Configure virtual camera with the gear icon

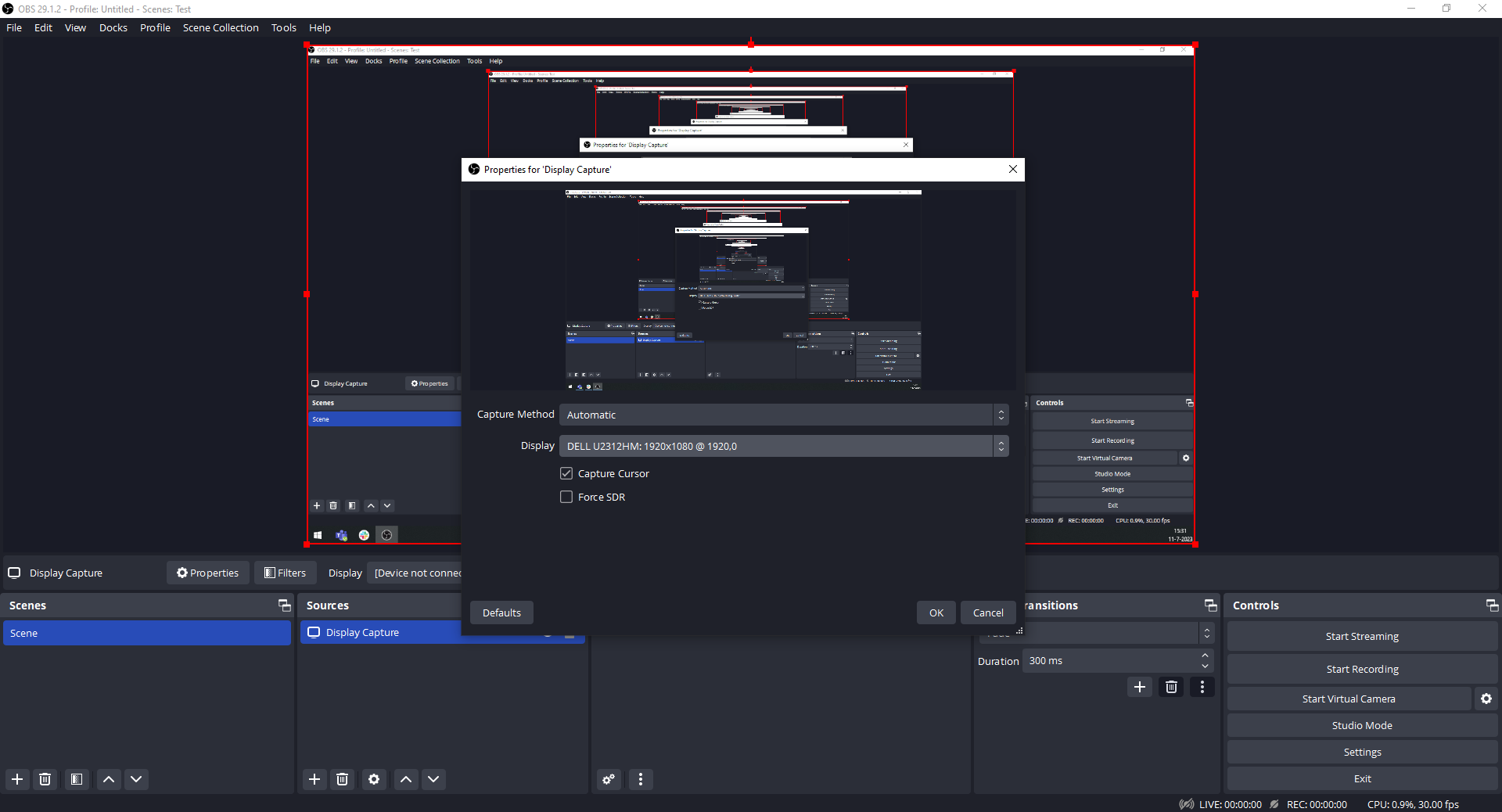click(x=1486, y=699)
